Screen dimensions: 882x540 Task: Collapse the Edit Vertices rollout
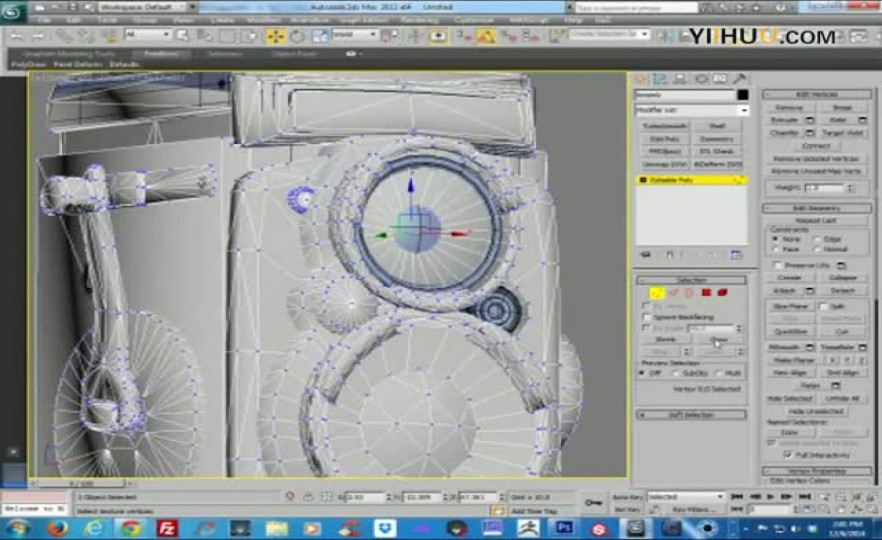[817, 94]
